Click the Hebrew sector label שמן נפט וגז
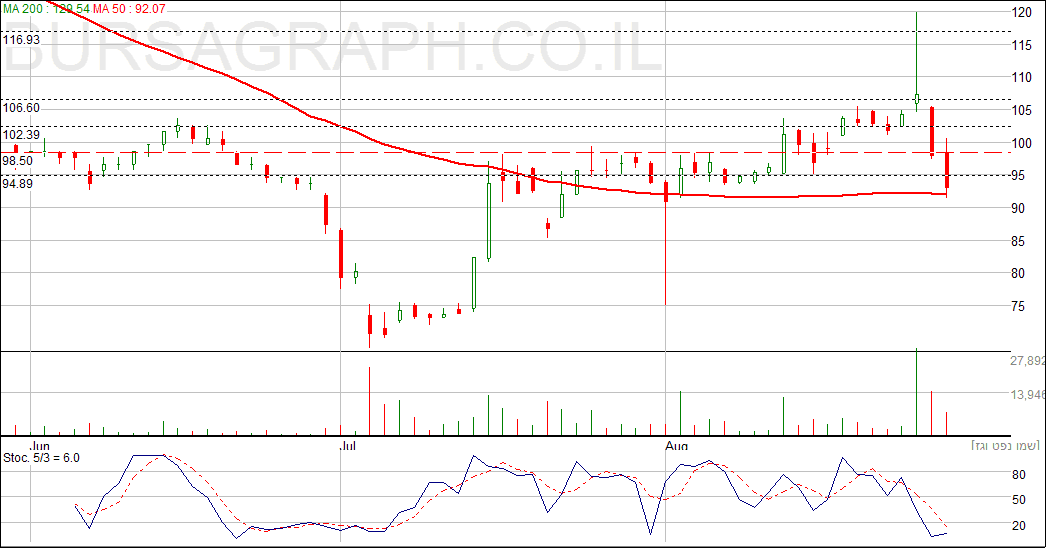 click(1006, 446)
